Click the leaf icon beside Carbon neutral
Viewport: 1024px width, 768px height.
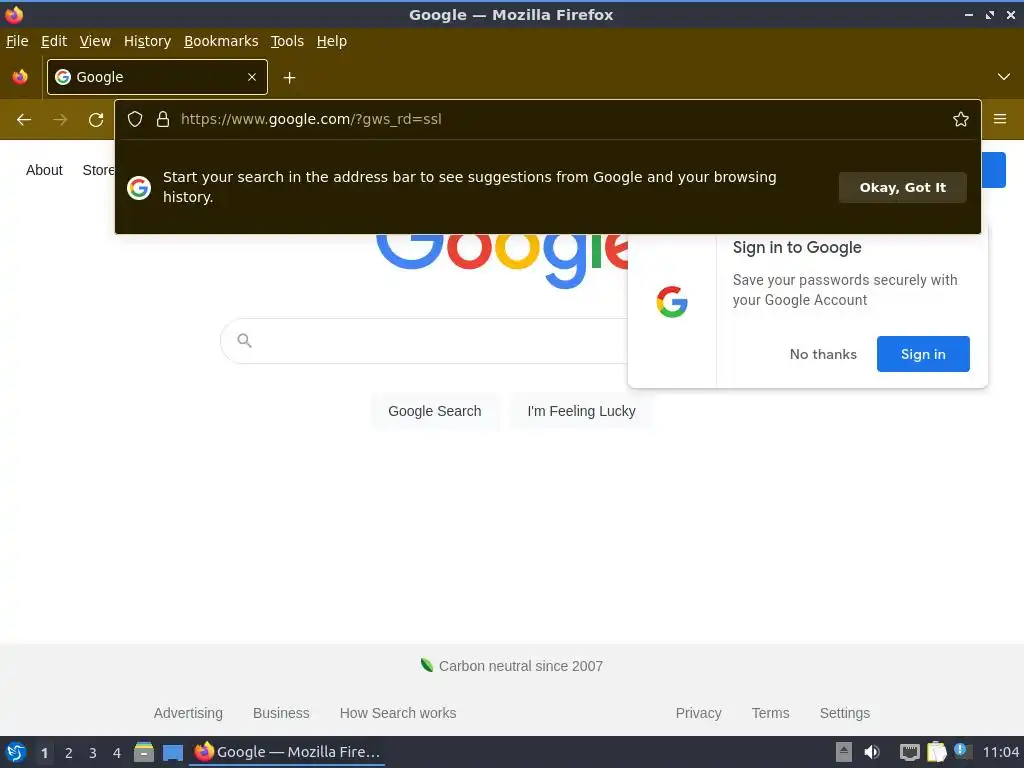tap(426, 665)
